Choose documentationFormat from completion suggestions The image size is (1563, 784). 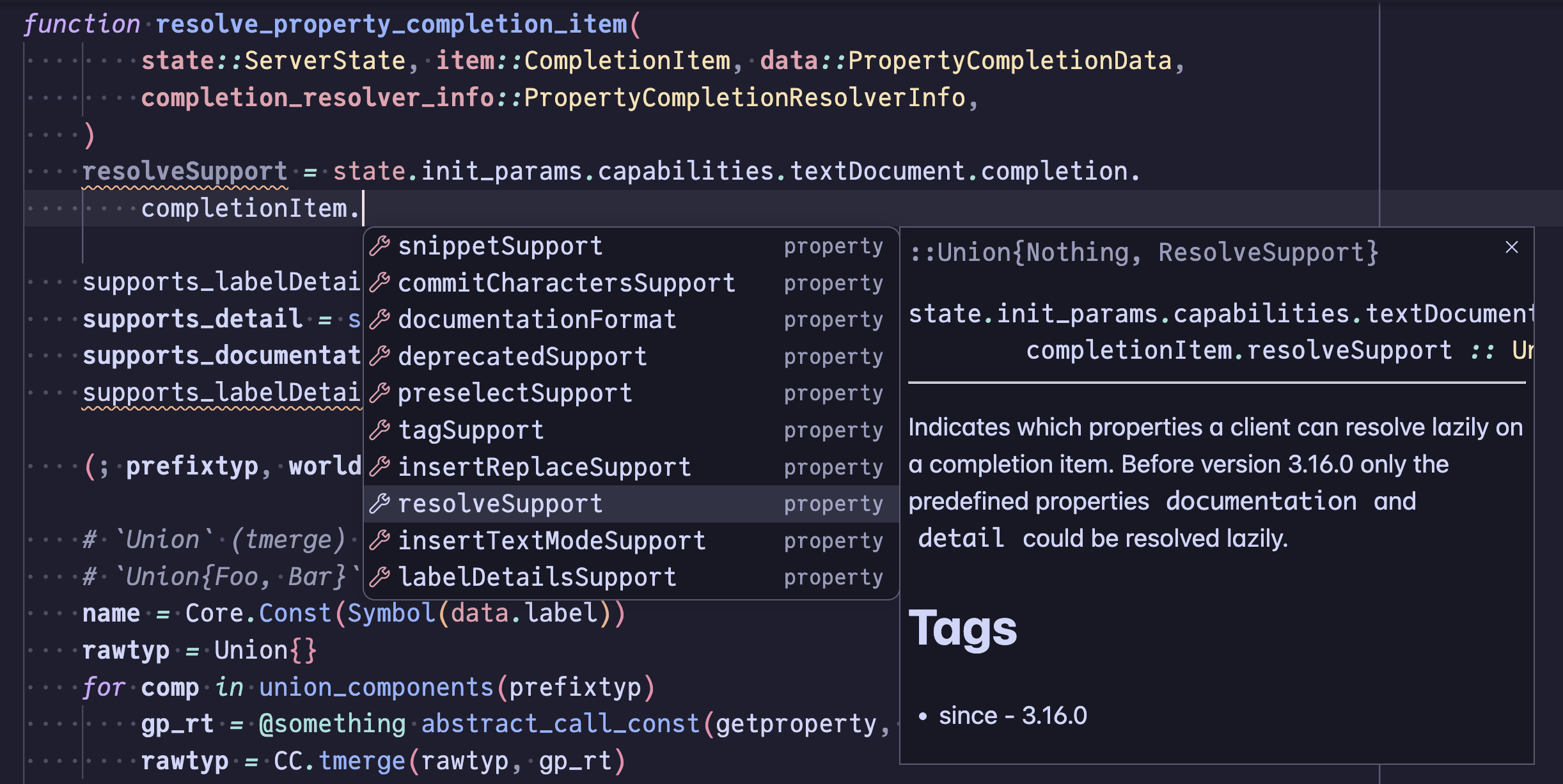coord(631,320)
